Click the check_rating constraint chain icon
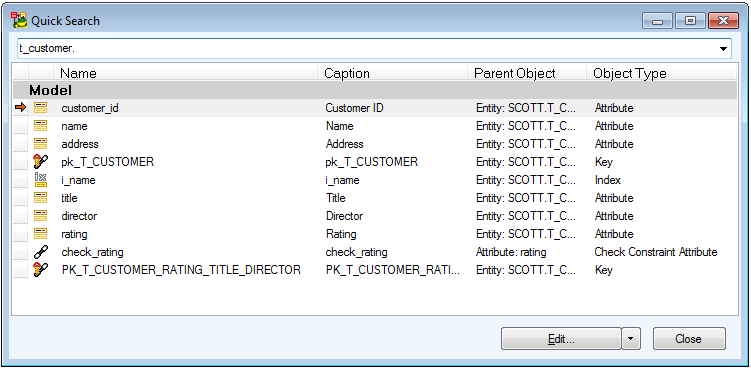 [x=41, y=252]
